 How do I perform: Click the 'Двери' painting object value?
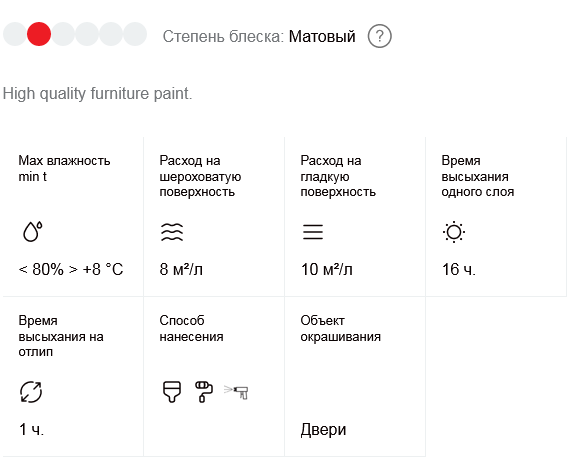323,429
